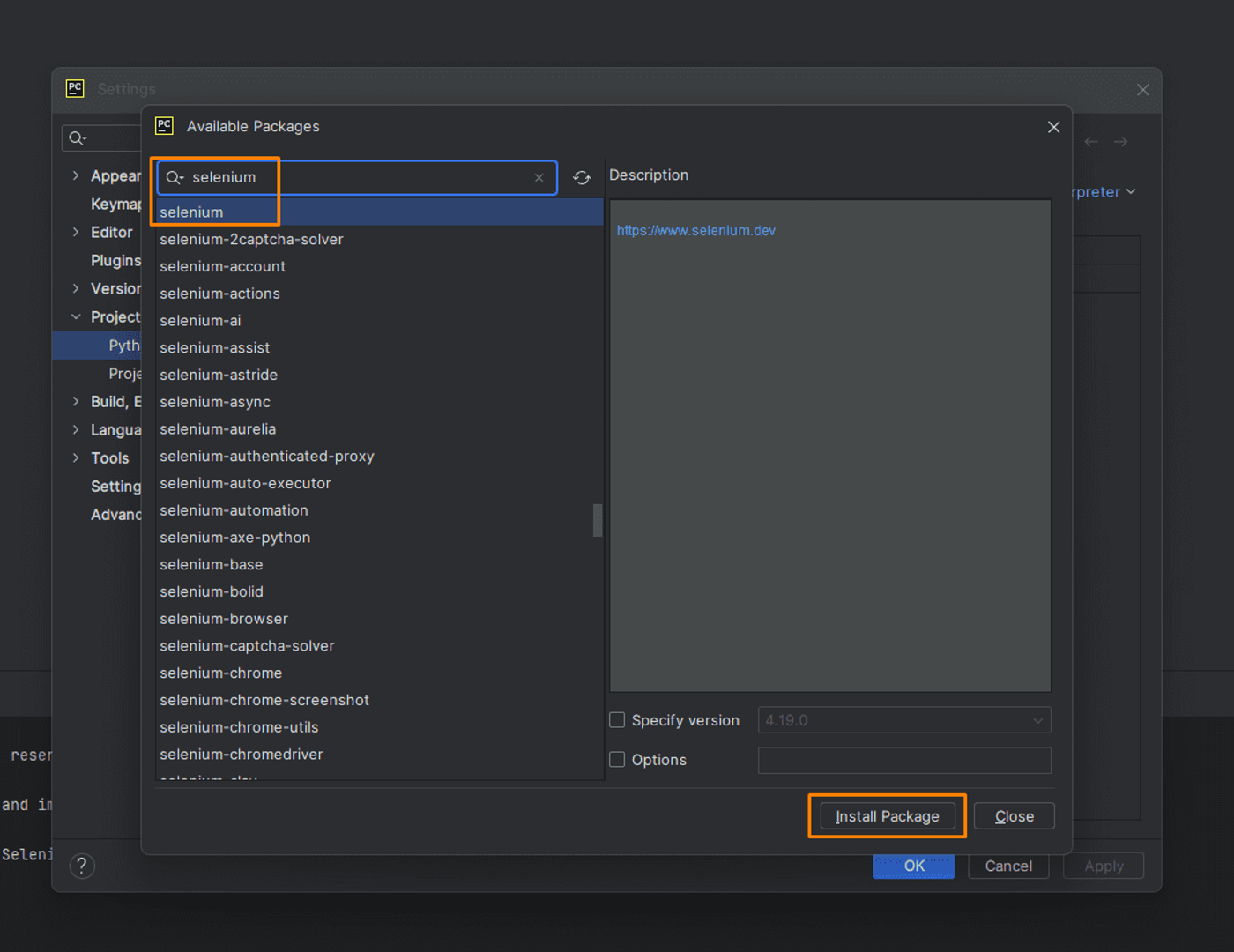Viewport: 1234px width, 952px height.
Task: Go back with Settings left arrow
Action: (1091, 142)
